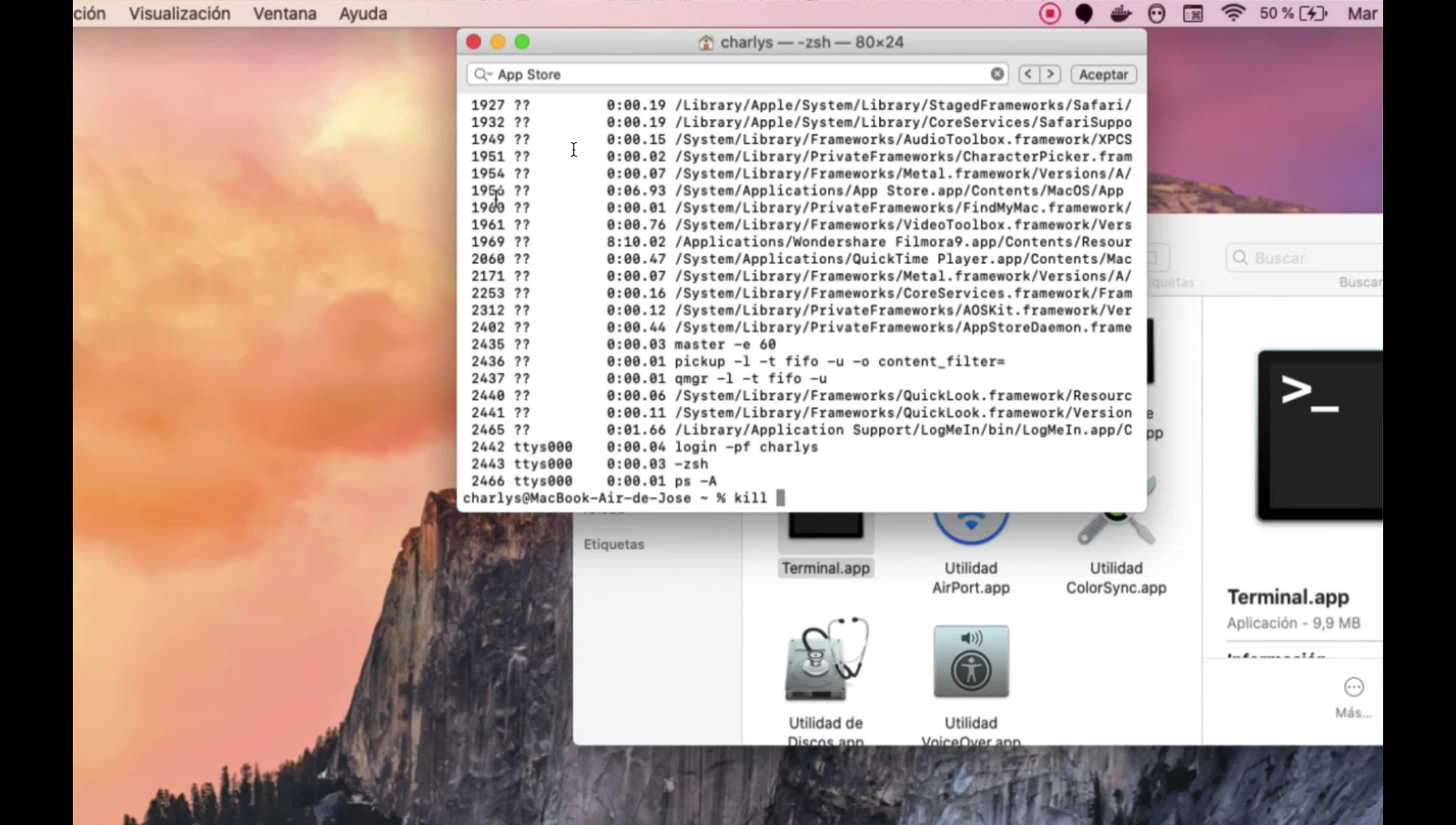Select Utilidad de Discos.app icon in Finder
The width and height of the screenshot is (1456, 825).
pos(826,660)
